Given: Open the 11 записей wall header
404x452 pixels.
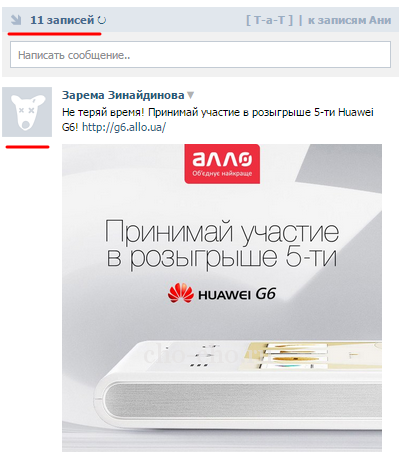Looking at the screenshot, I should pos(62,20).
